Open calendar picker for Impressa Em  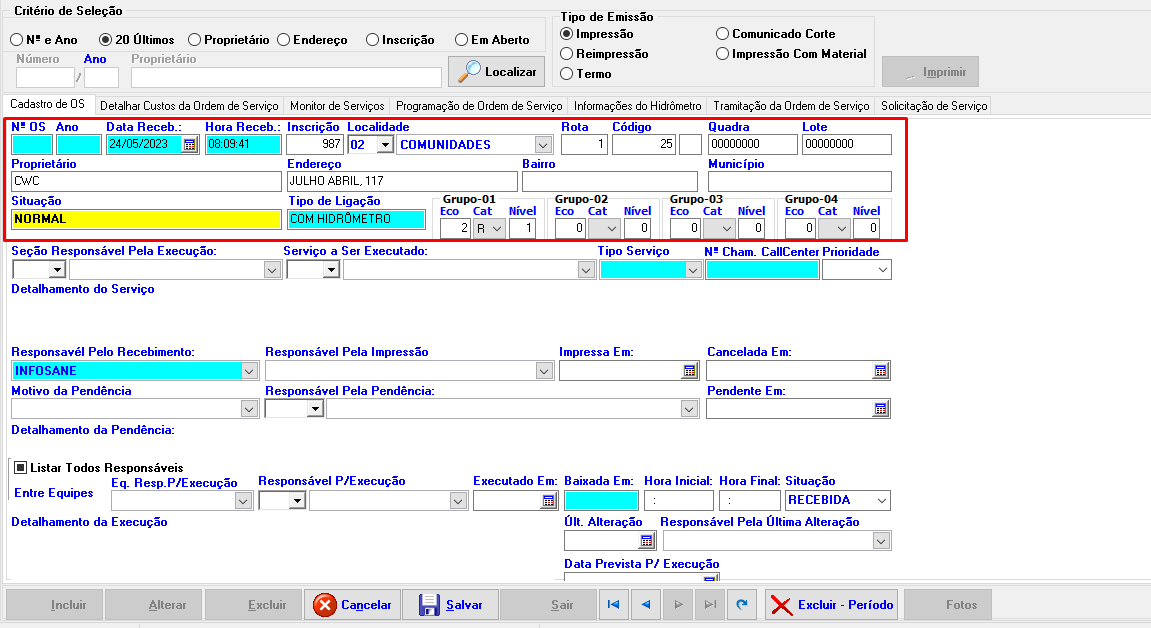[689, 371]
